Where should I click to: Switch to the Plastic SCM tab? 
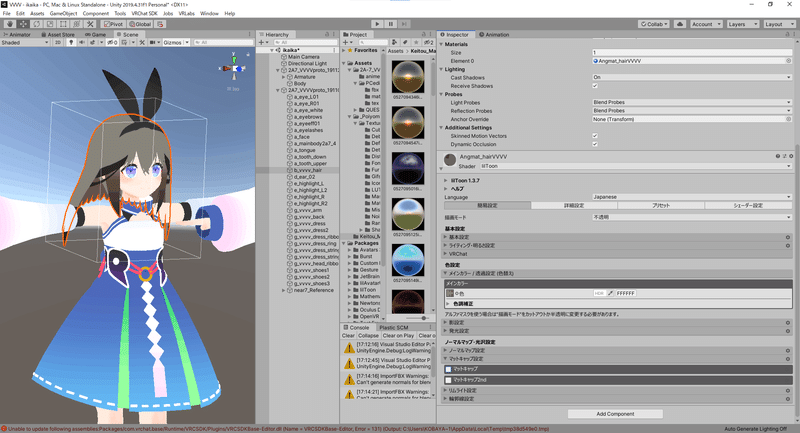[x=393, y=327]
